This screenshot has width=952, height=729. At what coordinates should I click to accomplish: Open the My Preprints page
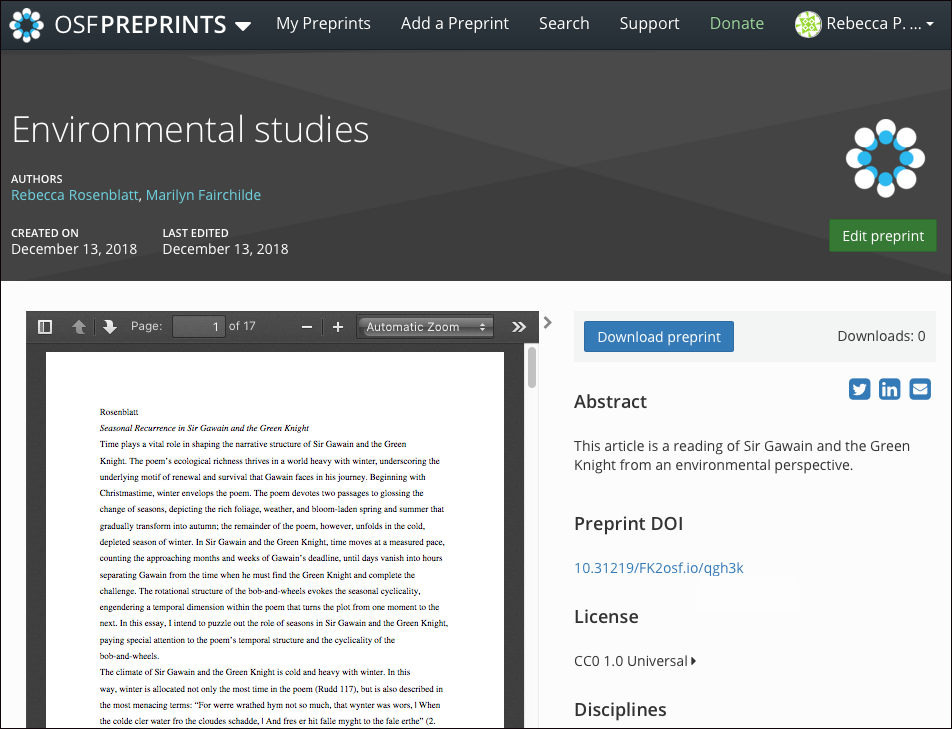coord(323,23)
